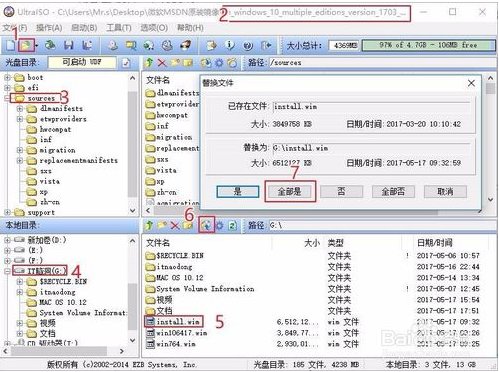The image size is (499, 372).
Task: Click the Burn CD/DVD image icon
Action: 186,45
